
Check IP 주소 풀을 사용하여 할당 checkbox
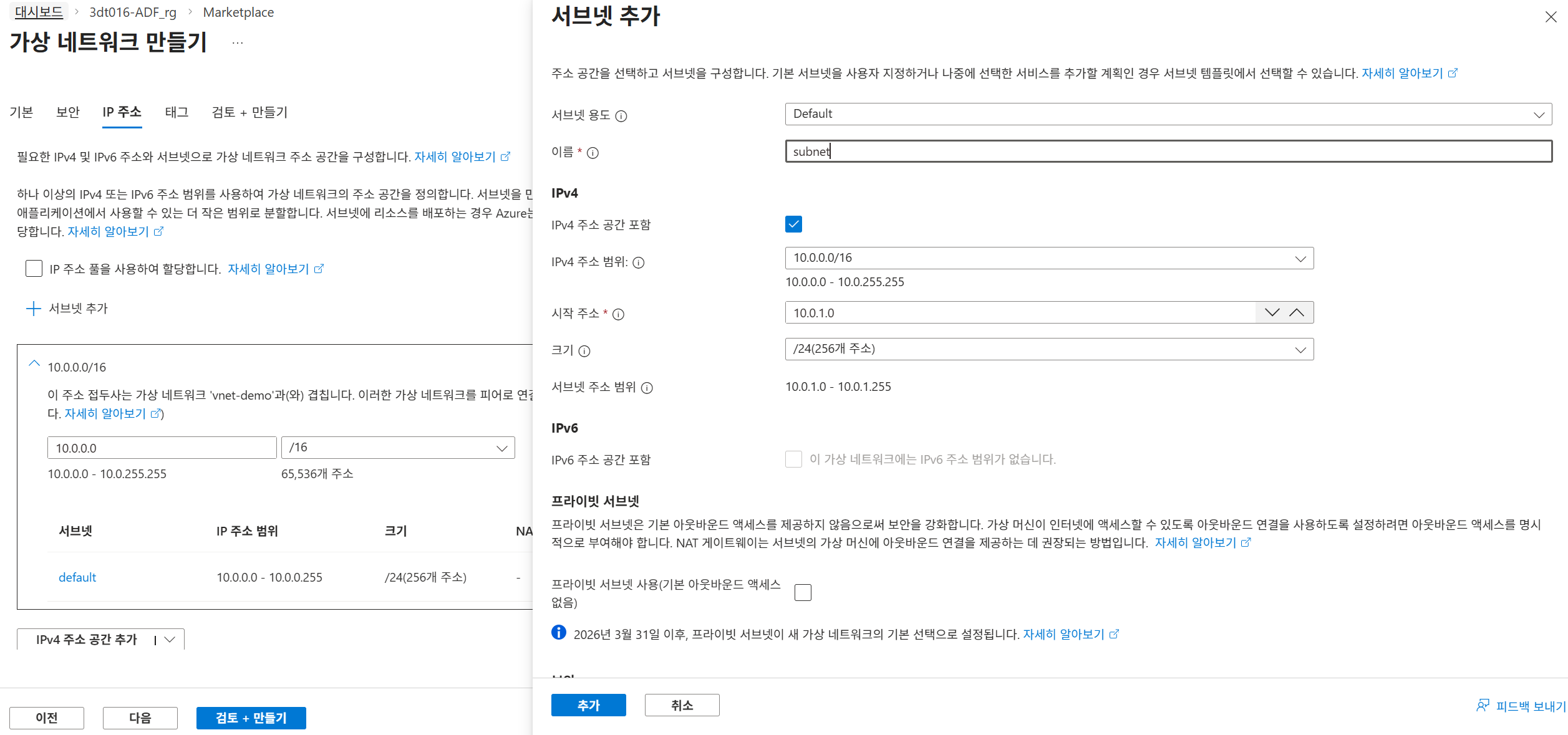click(x=34, y=269)
